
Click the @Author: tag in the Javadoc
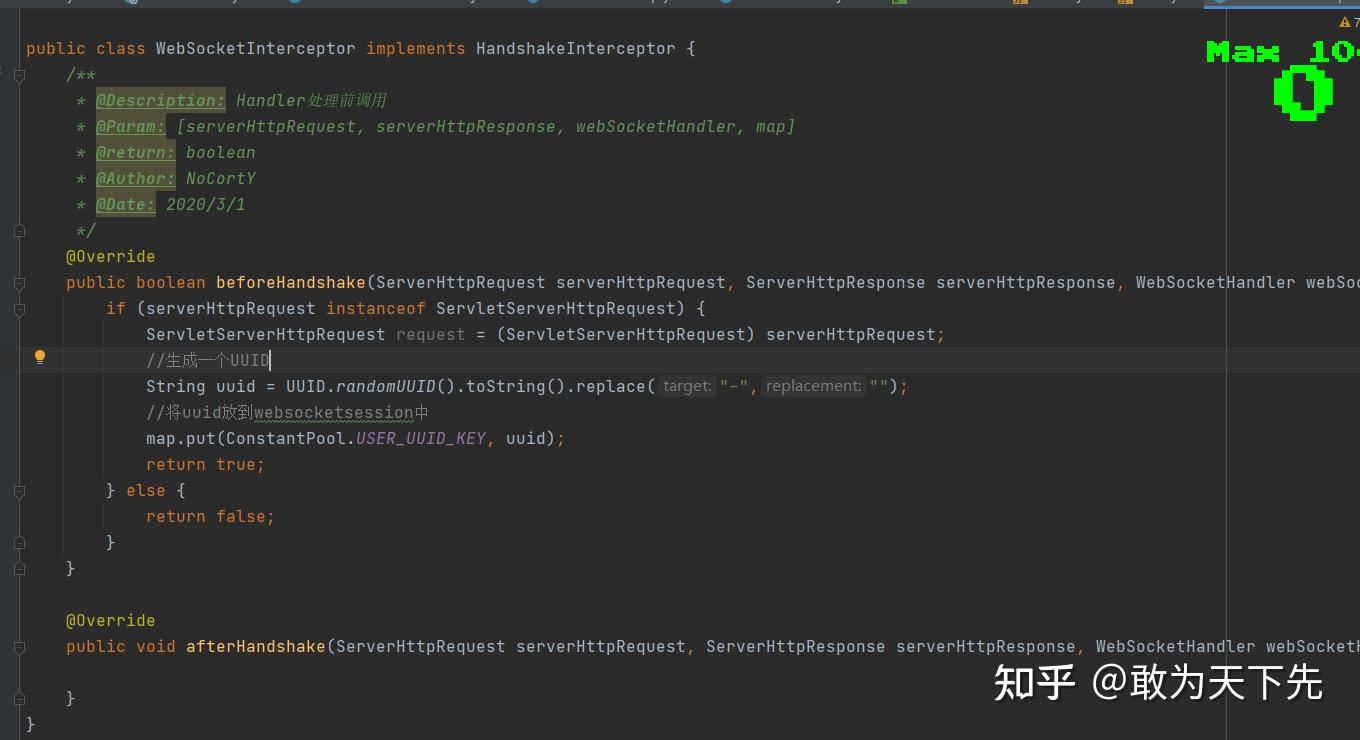point(135,178)
